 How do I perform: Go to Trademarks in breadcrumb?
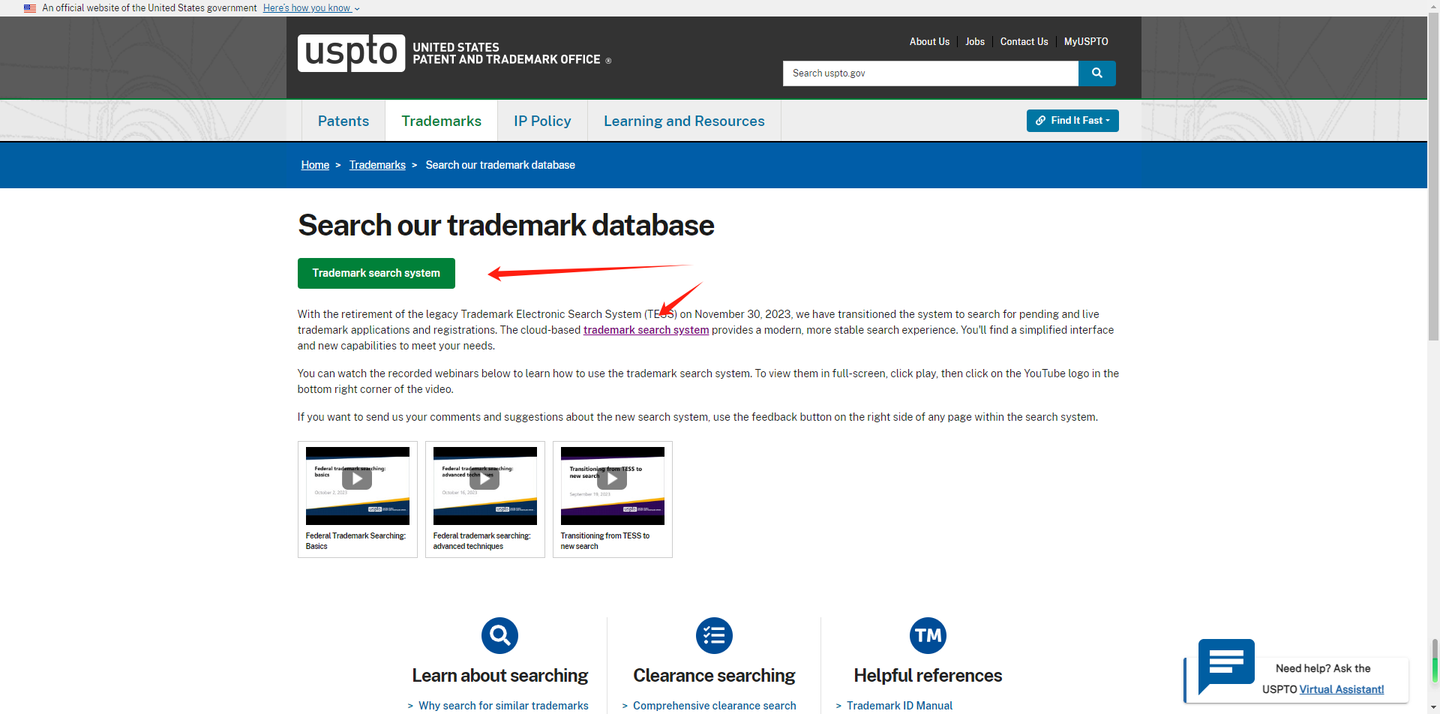tap(377, 165)
